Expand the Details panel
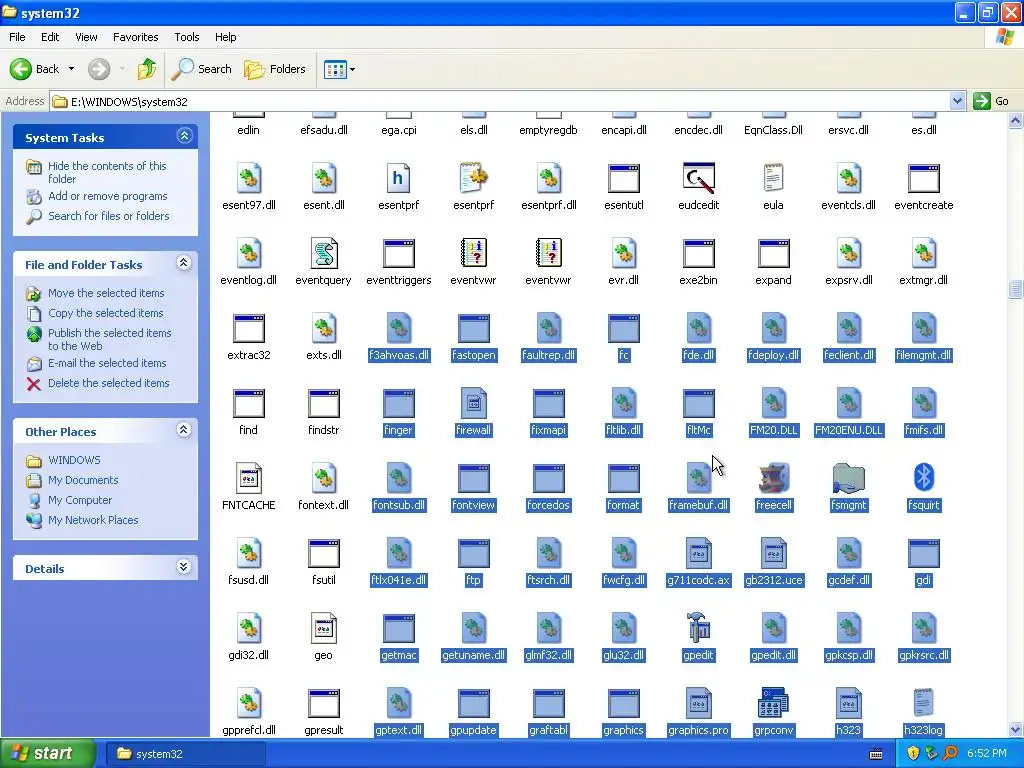This screenshot has width=1024, height=768. 184,567
